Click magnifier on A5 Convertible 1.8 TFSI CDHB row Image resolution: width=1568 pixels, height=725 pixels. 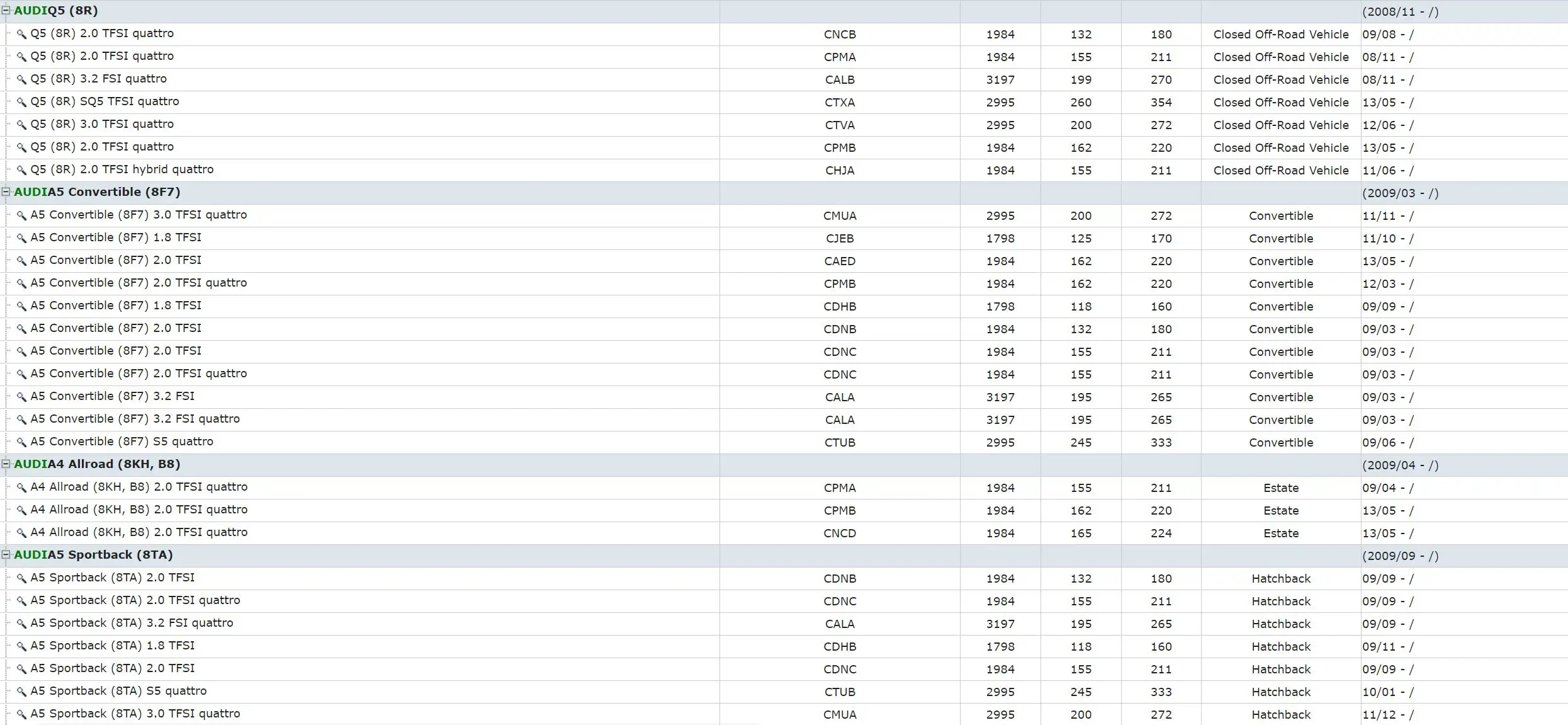(x=21, y=307)
